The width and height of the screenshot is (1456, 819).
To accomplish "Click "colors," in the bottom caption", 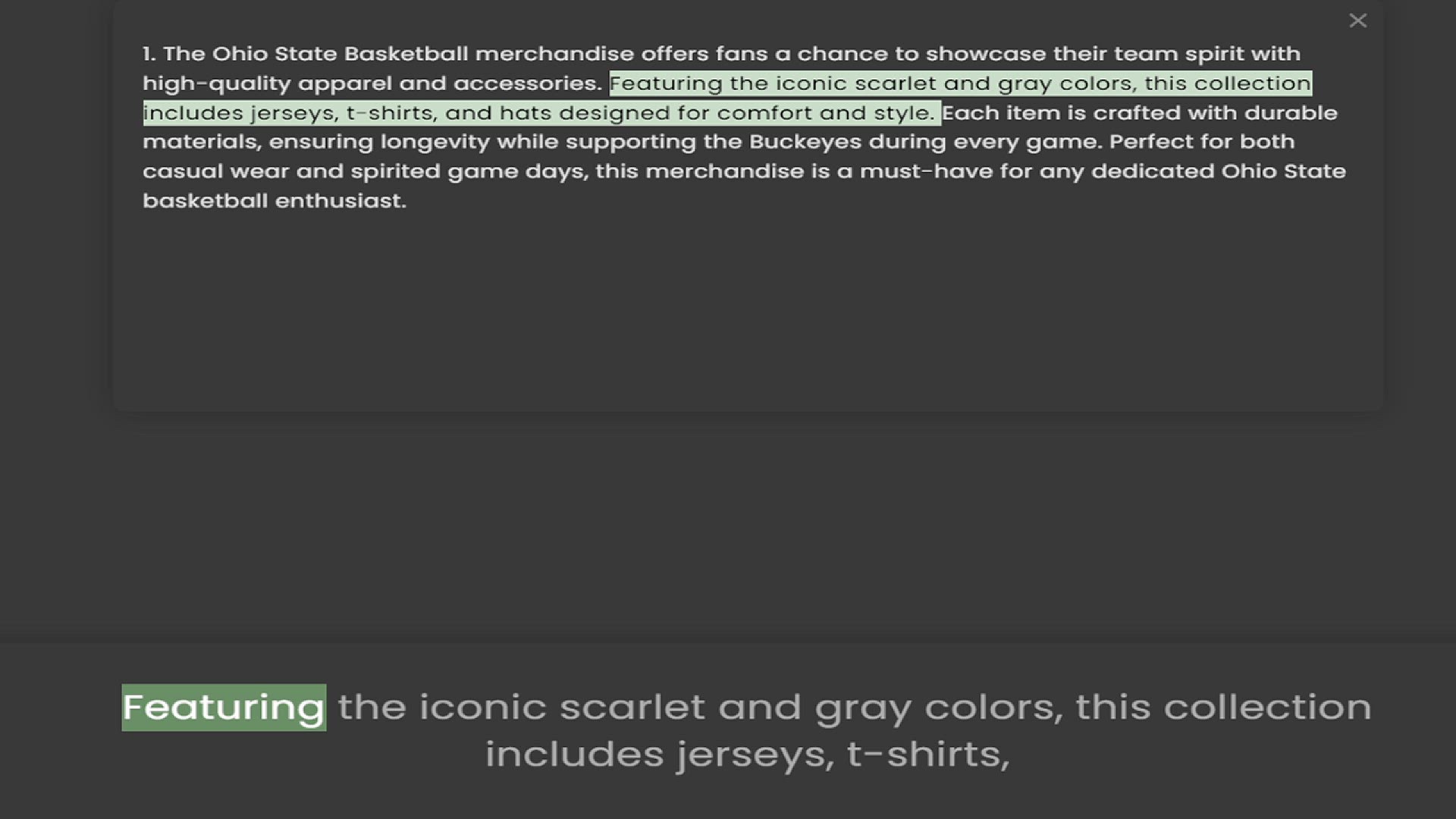I will (x=993, y=707).
